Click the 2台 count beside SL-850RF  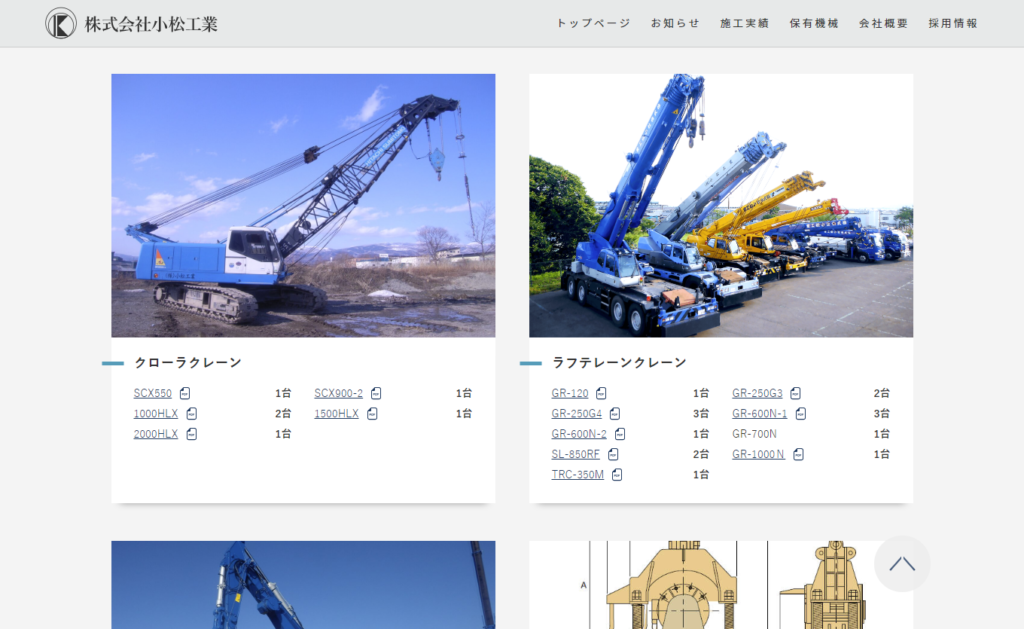[x=701, y=454]
